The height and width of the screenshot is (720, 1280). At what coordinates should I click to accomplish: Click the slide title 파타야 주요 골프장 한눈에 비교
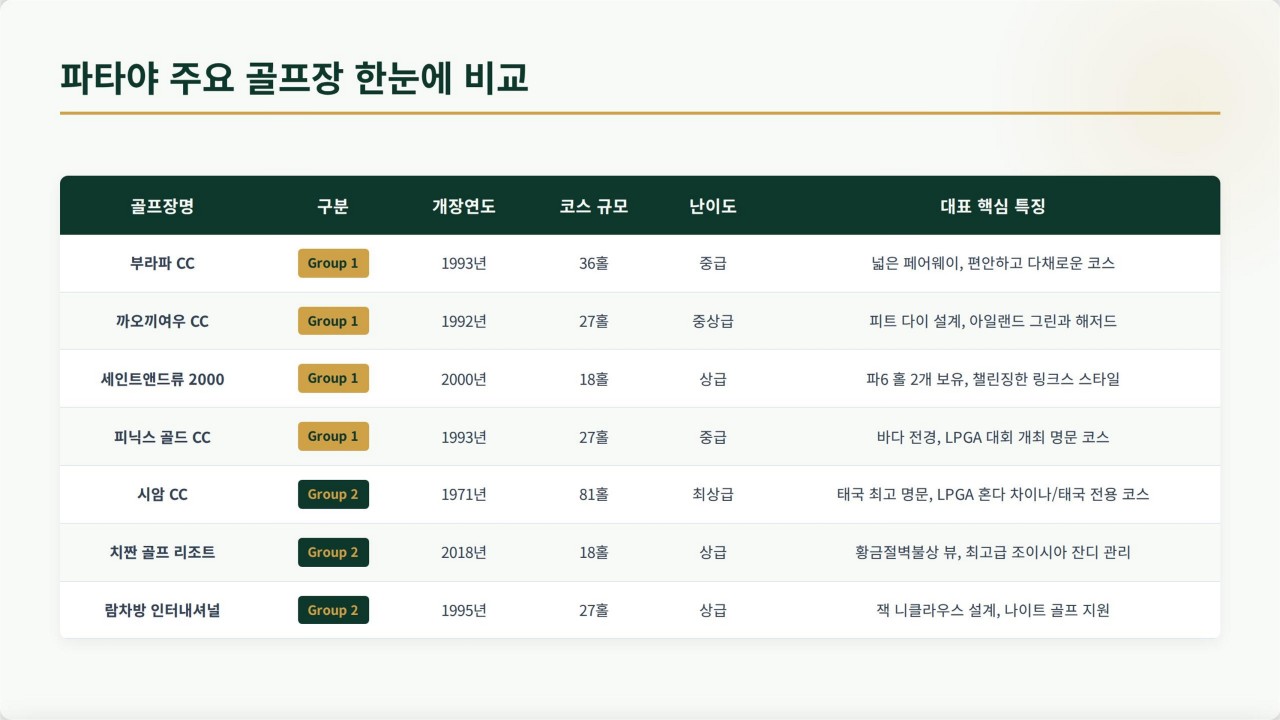point(294,78)
